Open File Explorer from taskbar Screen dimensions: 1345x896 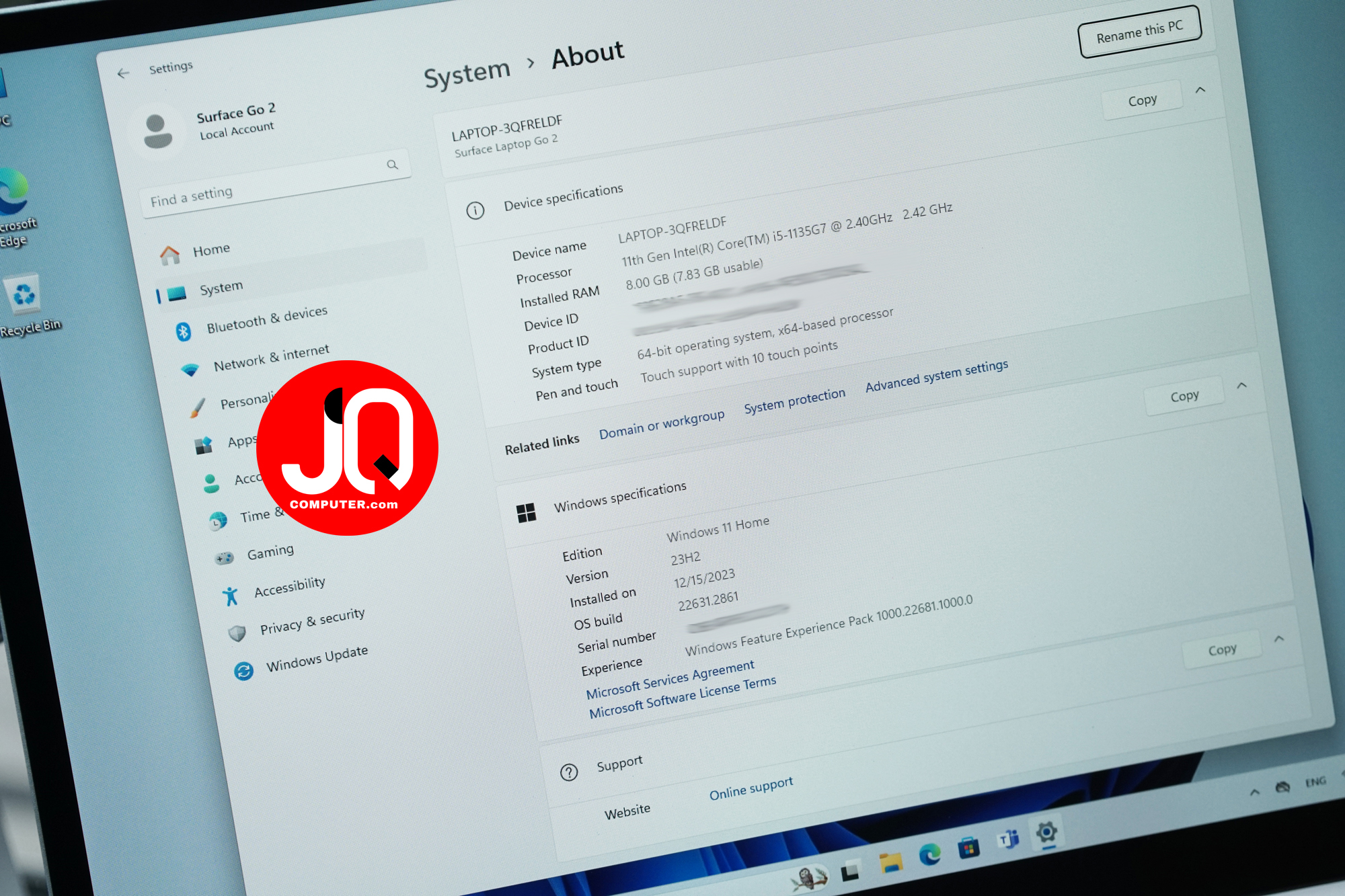point(890,862)
